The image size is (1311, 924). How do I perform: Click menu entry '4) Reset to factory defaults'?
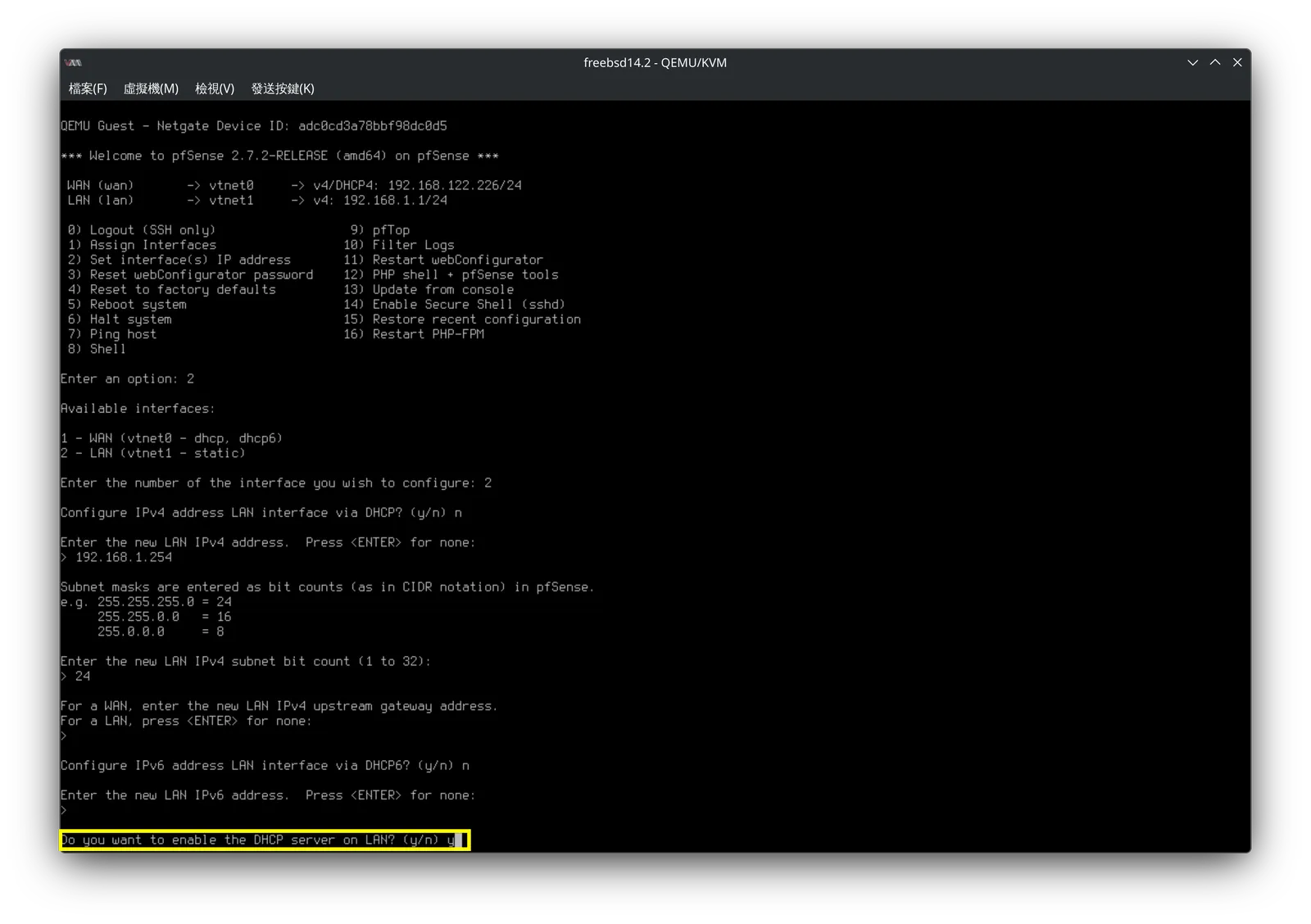pyautogui.click(x=172, y=289)
